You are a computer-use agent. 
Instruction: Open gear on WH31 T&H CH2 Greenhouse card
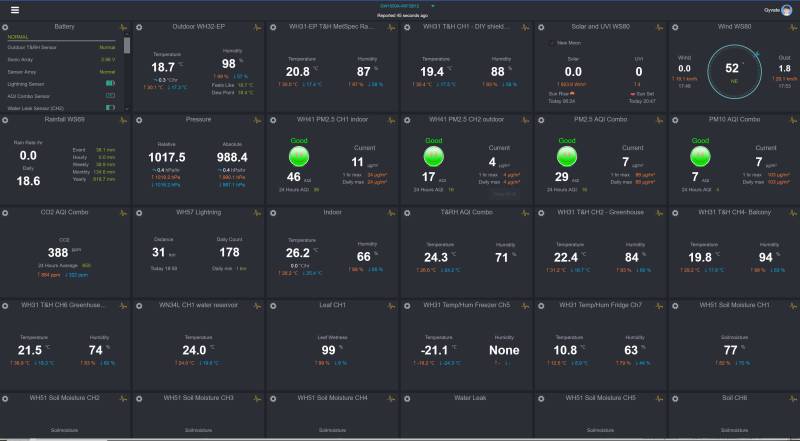click(x=541, y=213)
